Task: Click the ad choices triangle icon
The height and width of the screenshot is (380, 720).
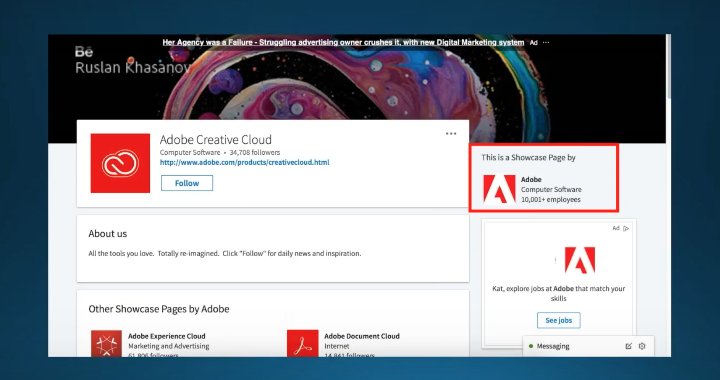Action: (626, 228)
